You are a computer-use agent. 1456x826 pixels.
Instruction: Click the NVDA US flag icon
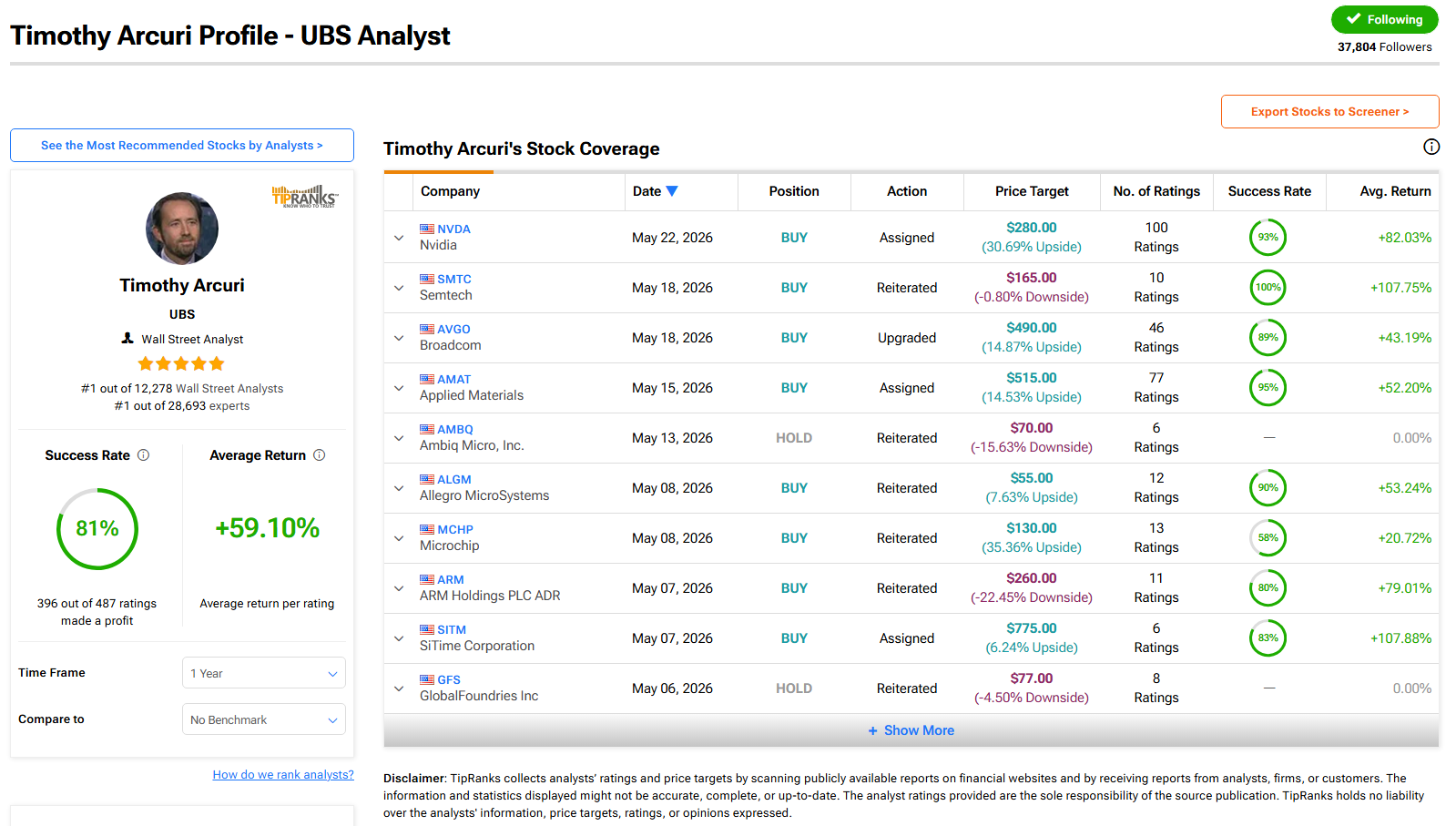[x=427, y=229]
